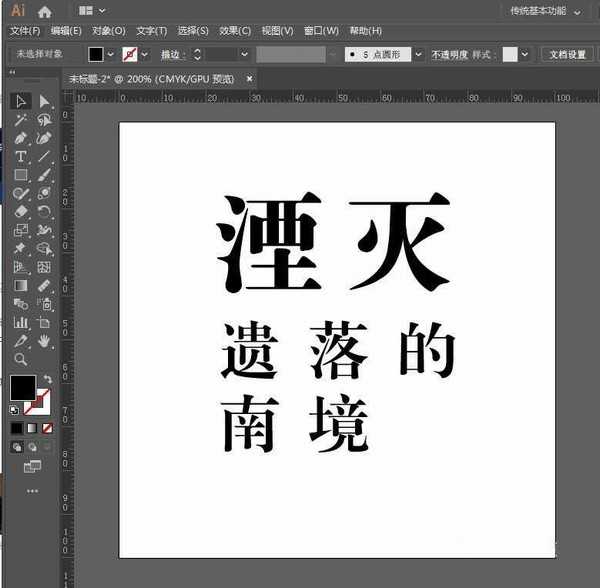Select the Rectangle tool
This screenshot has height=588, width=600.
pos(20,175)
